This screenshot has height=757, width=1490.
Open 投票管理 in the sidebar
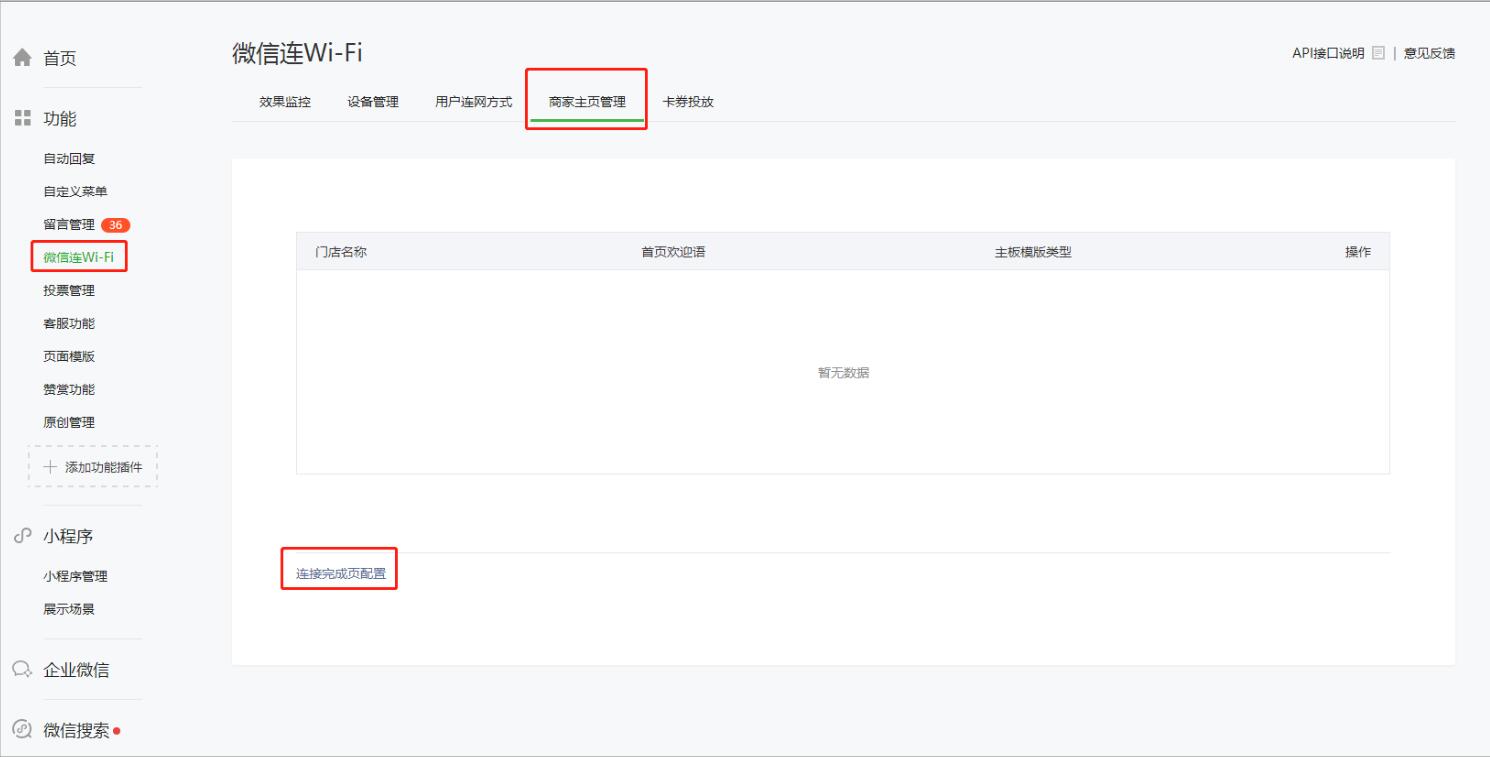coord(69,291)
